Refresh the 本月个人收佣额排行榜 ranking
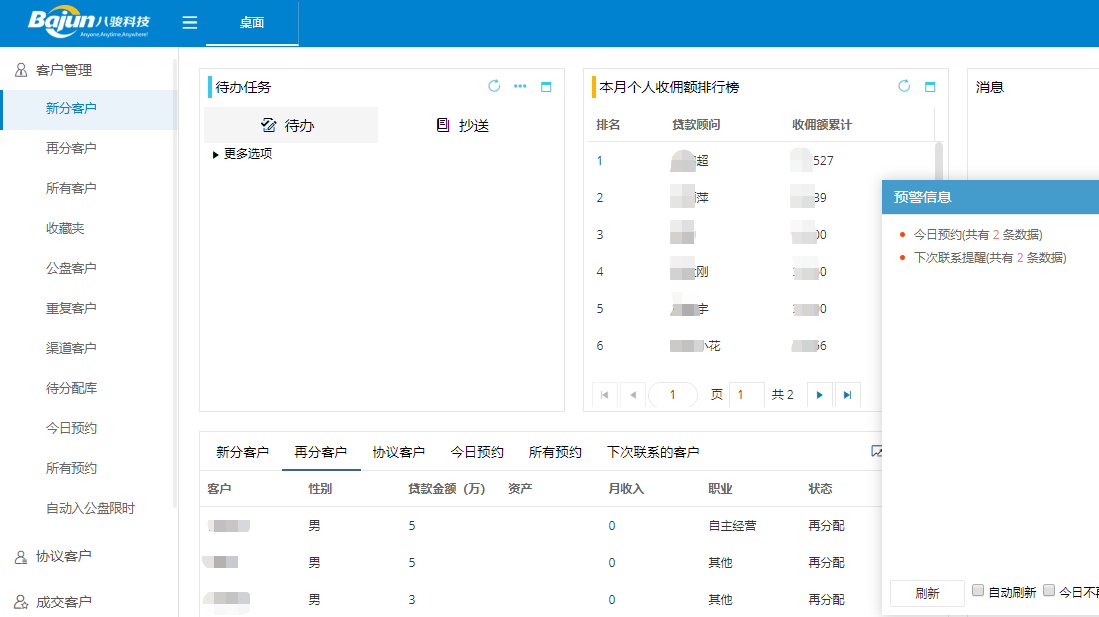 (x=903, y=86)
